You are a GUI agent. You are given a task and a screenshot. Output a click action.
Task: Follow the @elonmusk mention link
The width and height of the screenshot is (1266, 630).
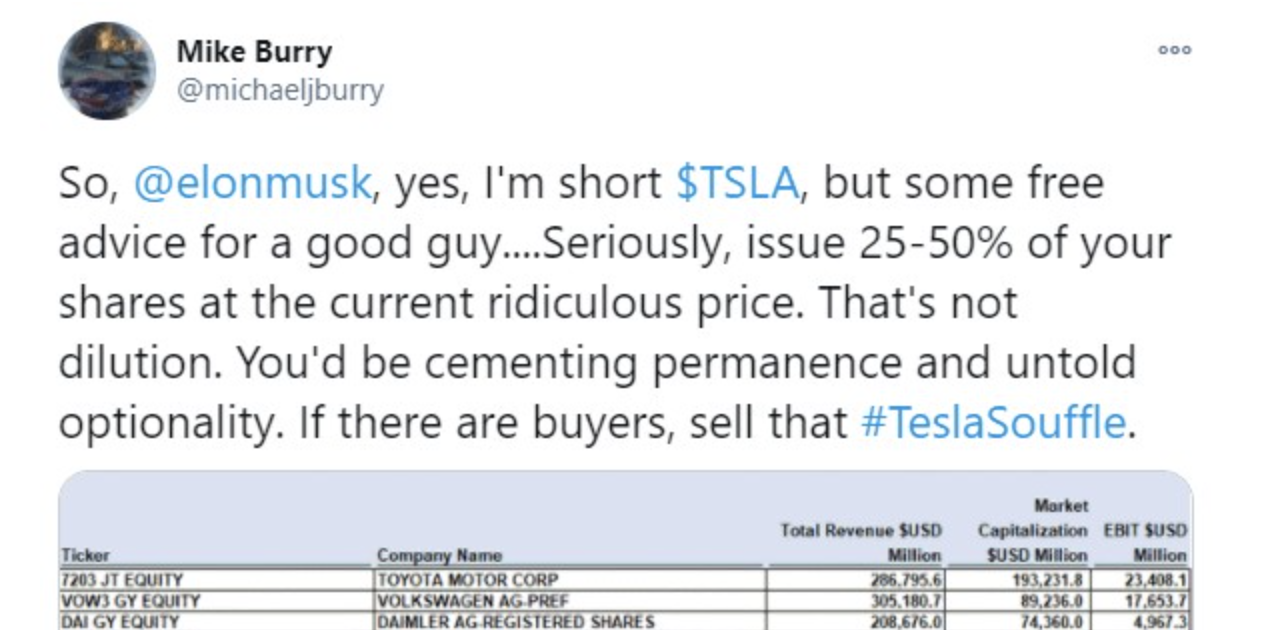(x=252, y=184)
